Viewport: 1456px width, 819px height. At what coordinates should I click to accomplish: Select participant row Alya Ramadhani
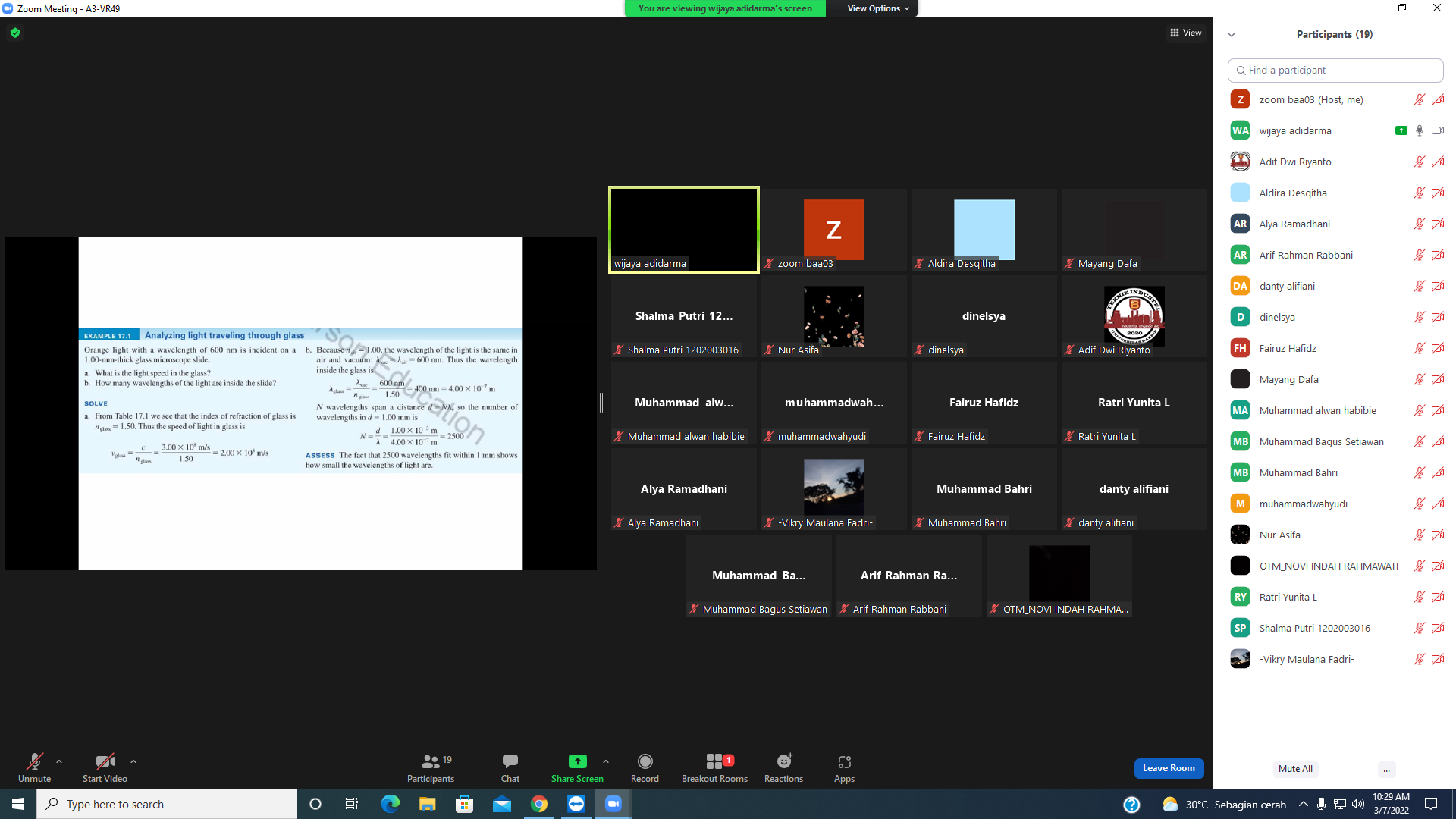(1335, 224)
